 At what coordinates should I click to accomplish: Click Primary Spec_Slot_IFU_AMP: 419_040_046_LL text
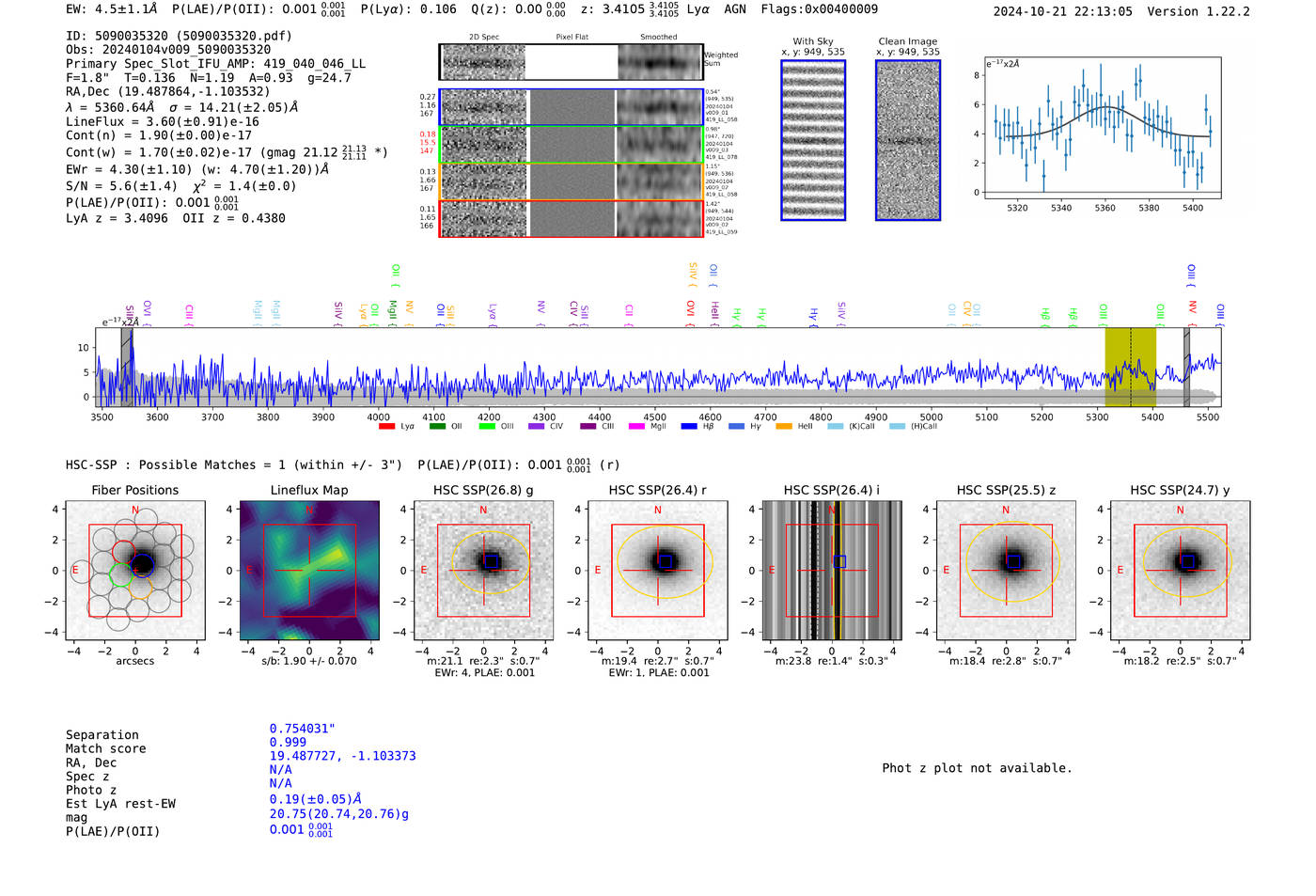(216, 63)
